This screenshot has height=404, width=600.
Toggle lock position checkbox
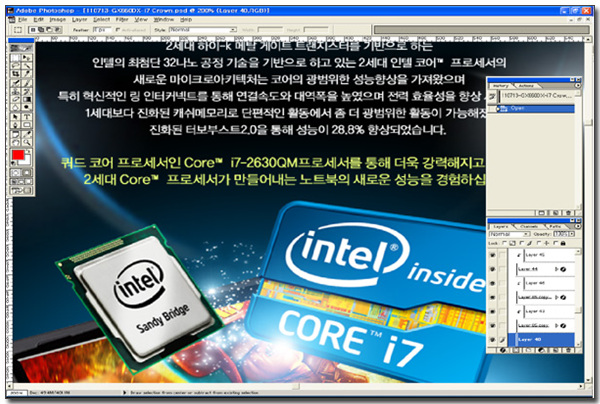coord(539,243)
